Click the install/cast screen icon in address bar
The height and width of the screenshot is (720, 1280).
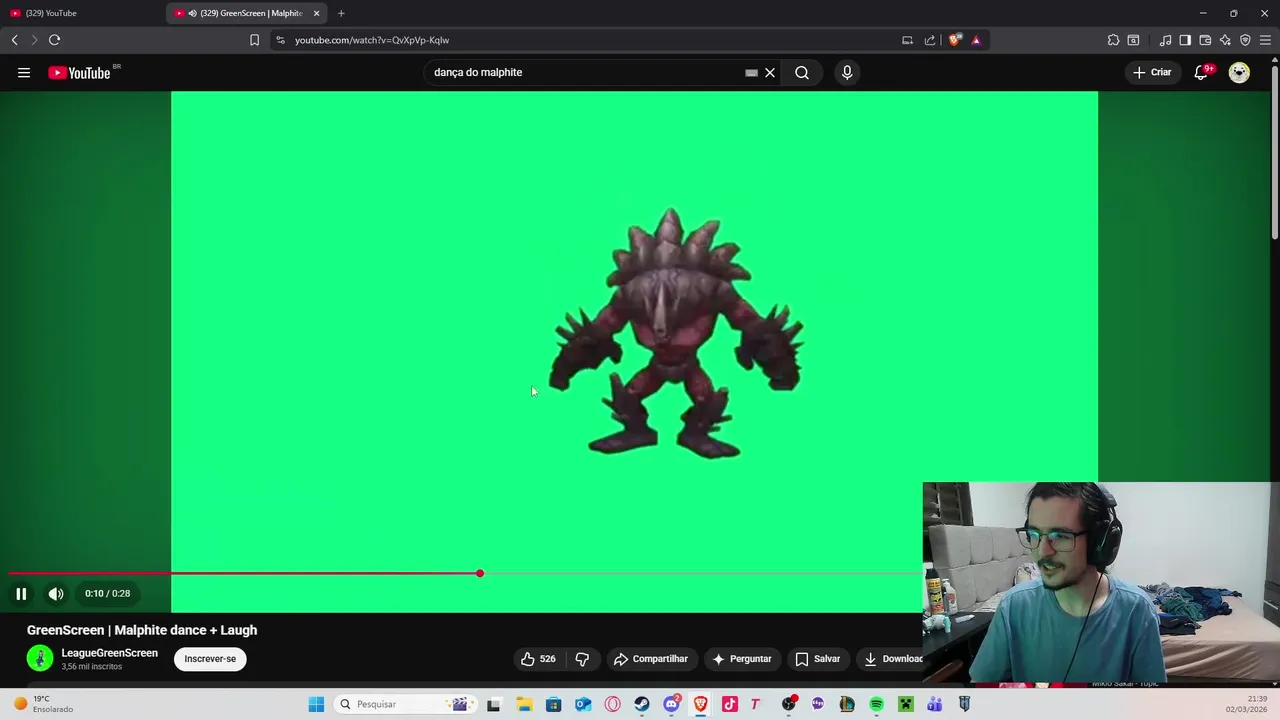(x=907, y=40)
